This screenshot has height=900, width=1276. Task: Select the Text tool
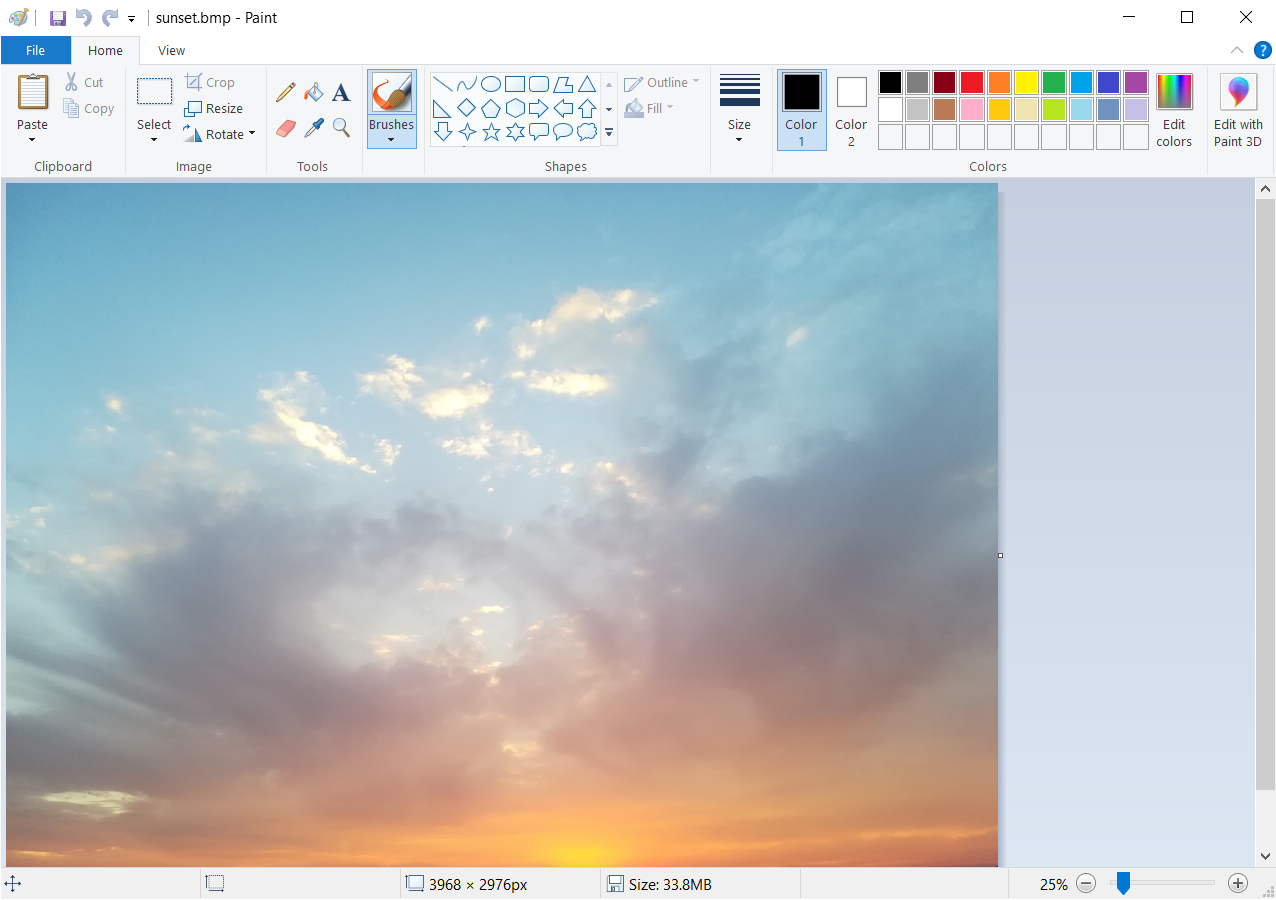(x=341, y=93)
